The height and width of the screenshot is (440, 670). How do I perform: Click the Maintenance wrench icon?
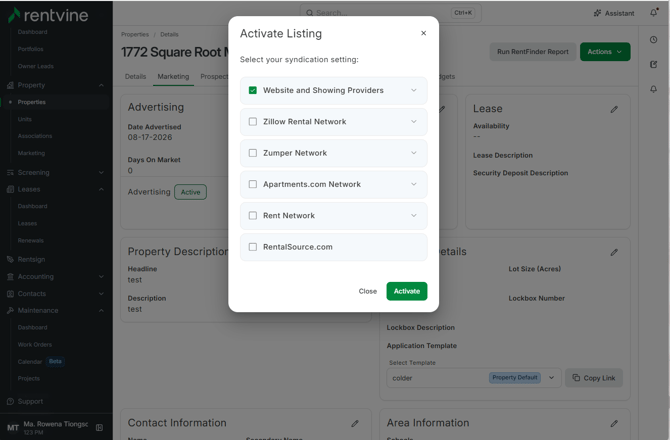click(x=10, y=311)
